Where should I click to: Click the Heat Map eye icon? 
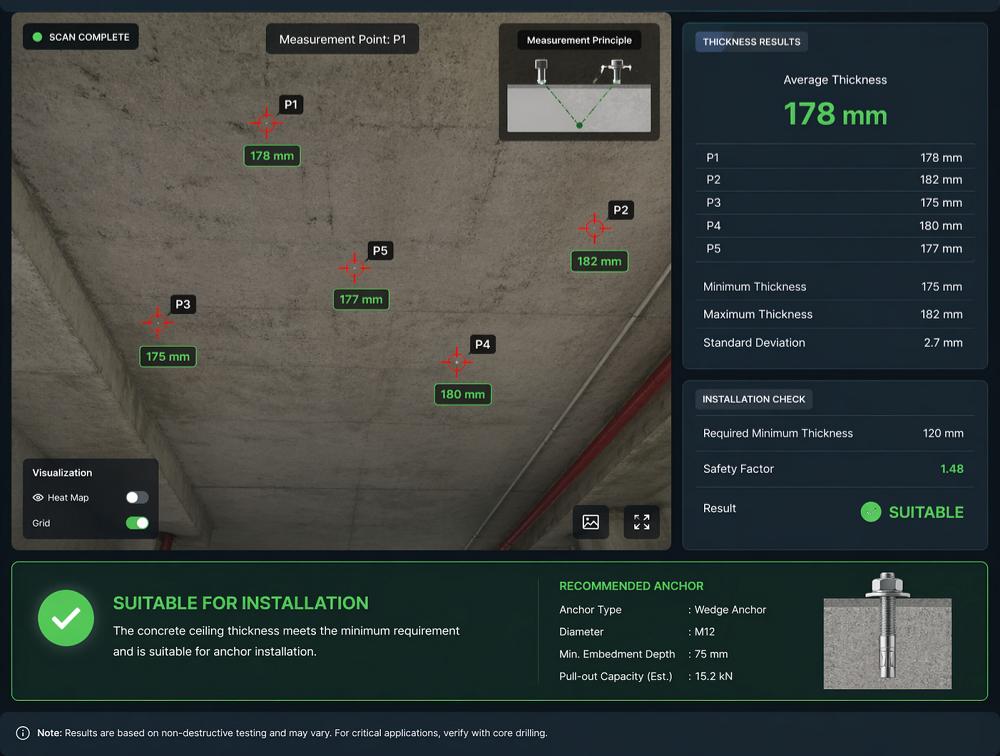pos(38,498)
